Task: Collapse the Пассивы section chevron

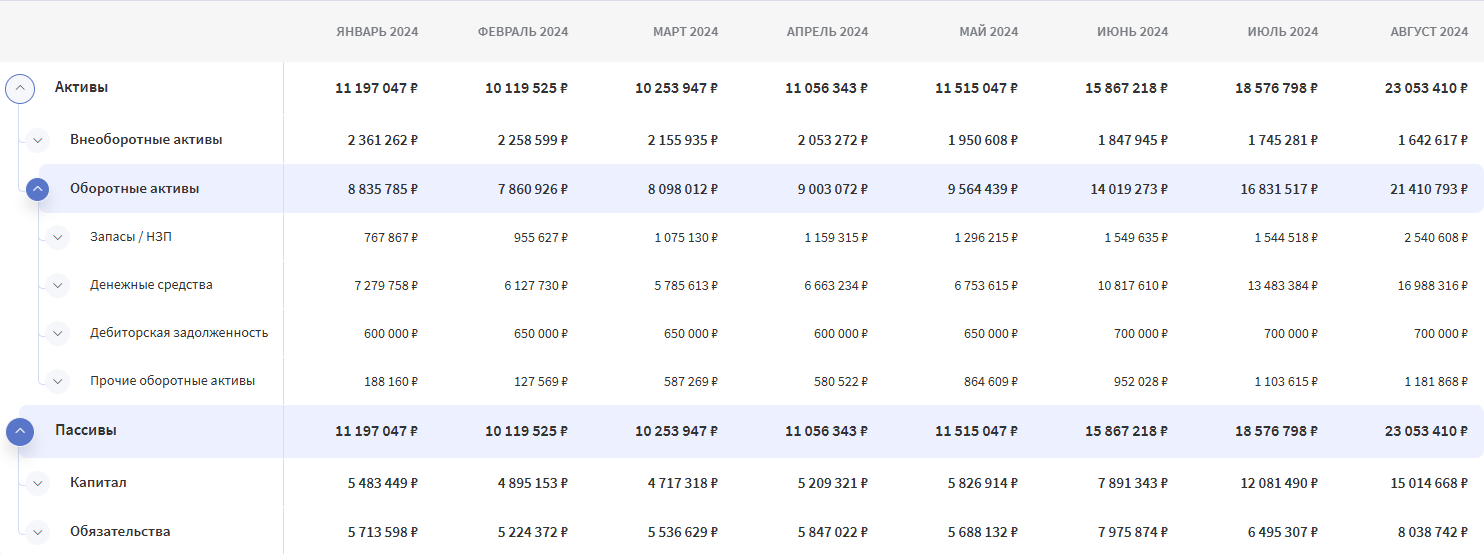Action: click(20, 431)
